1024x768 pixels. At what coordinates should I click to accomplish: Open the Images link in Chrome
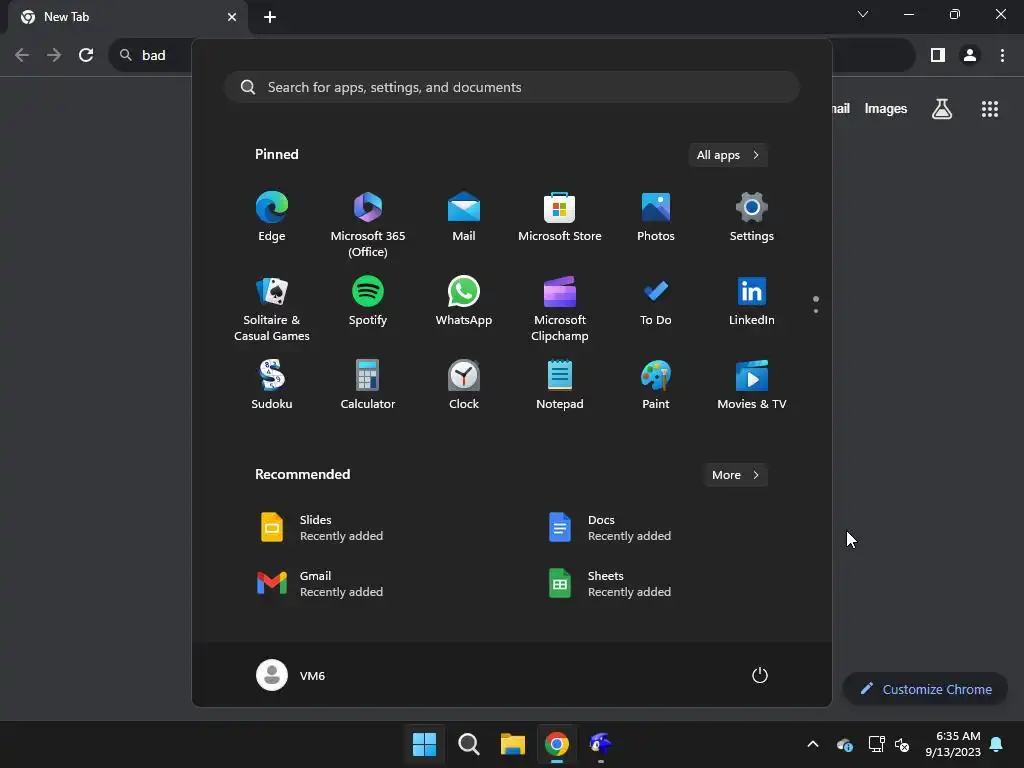click(x=886, y=108)
